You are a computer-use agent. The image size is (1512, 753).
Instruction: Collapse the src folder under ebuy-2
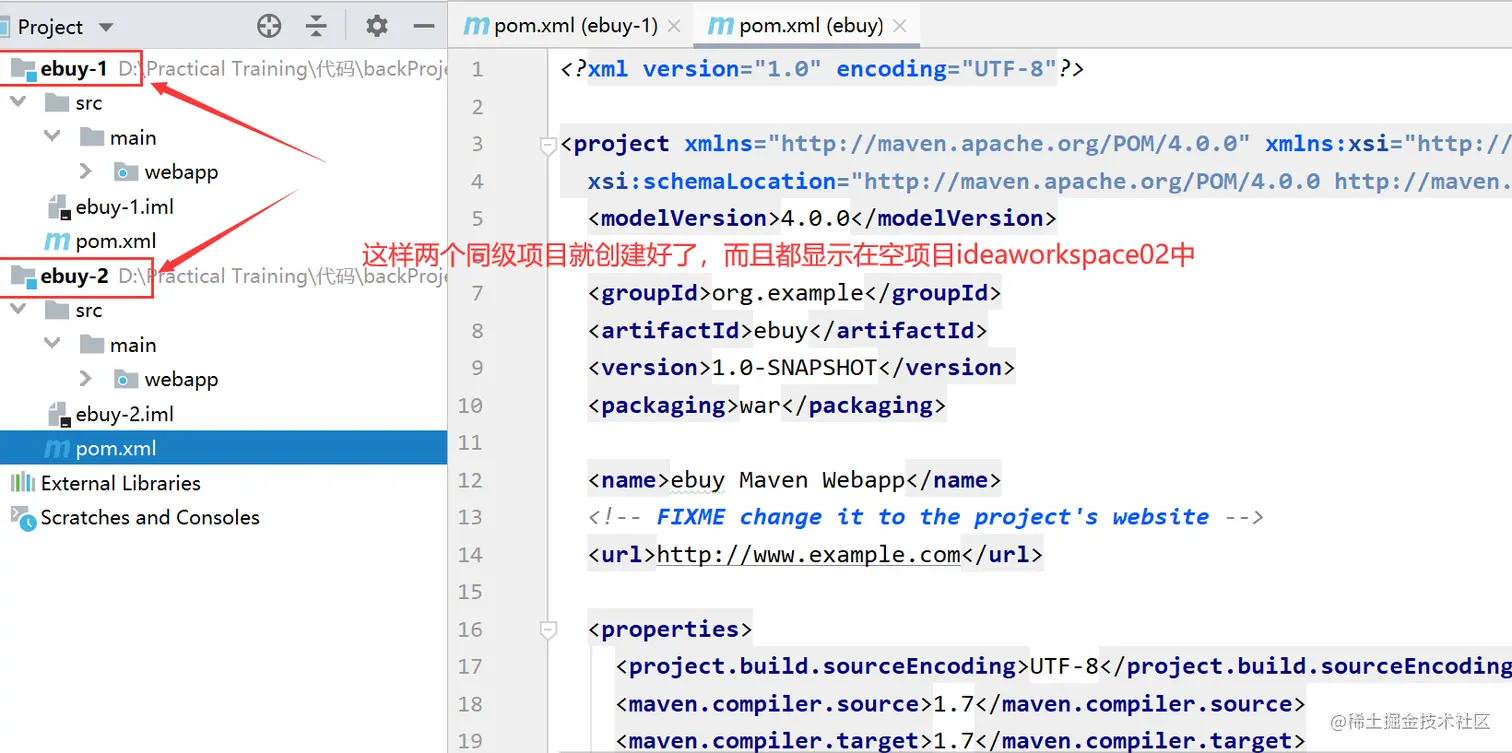point(17,310)
